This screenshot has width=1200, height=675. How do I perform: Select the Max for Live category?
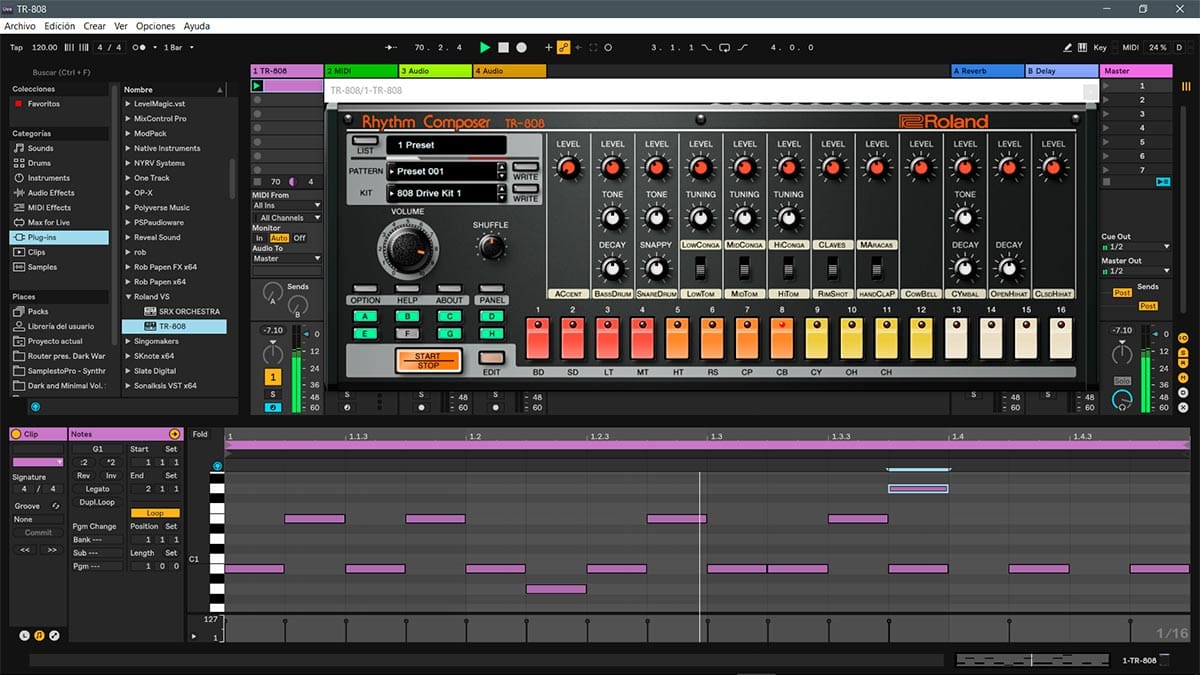(48, 223)
